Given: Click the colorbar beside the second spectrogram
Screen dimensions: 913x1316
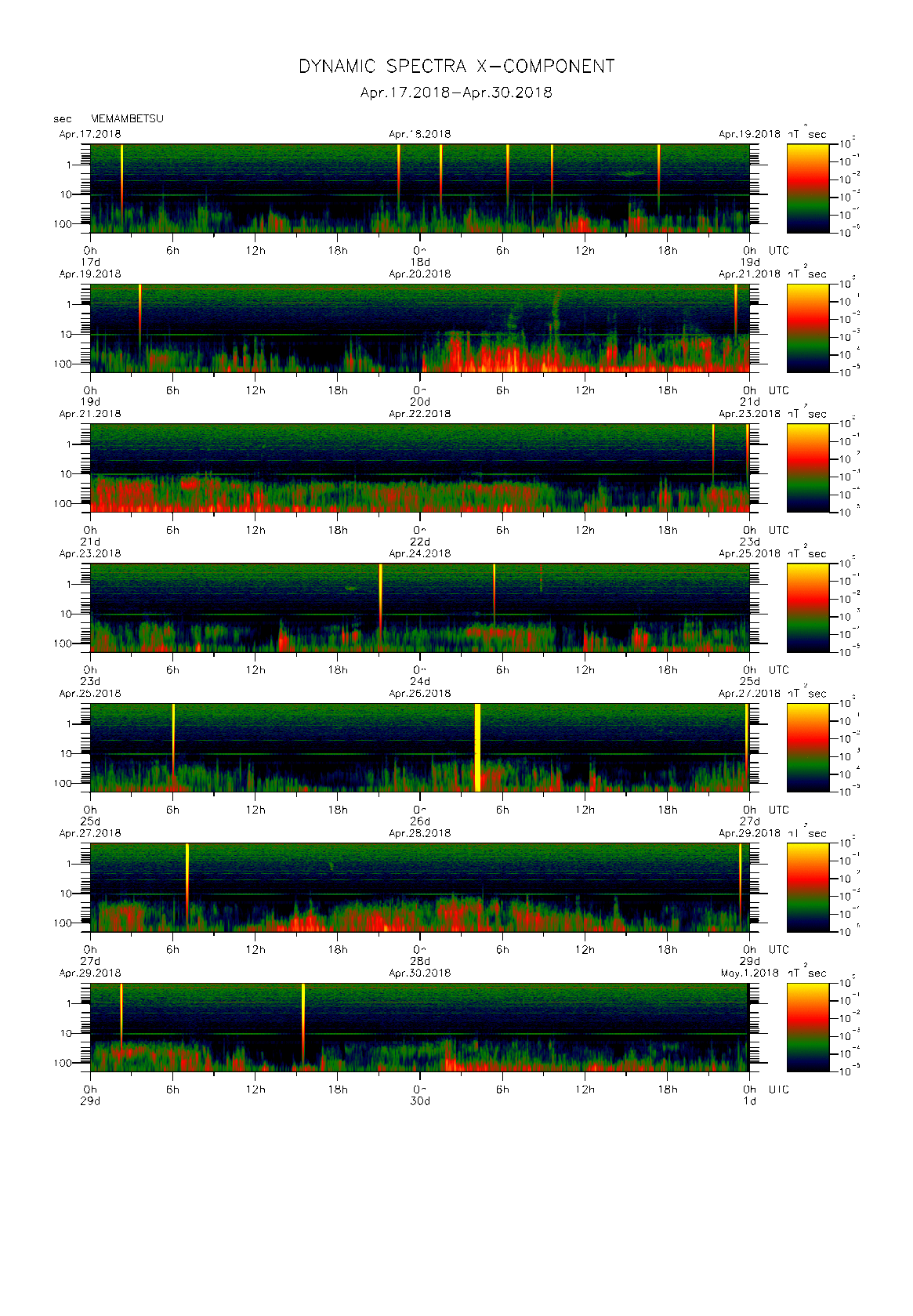Looking at the screenshot, I should pyautogui.click(x=807, y=327).
